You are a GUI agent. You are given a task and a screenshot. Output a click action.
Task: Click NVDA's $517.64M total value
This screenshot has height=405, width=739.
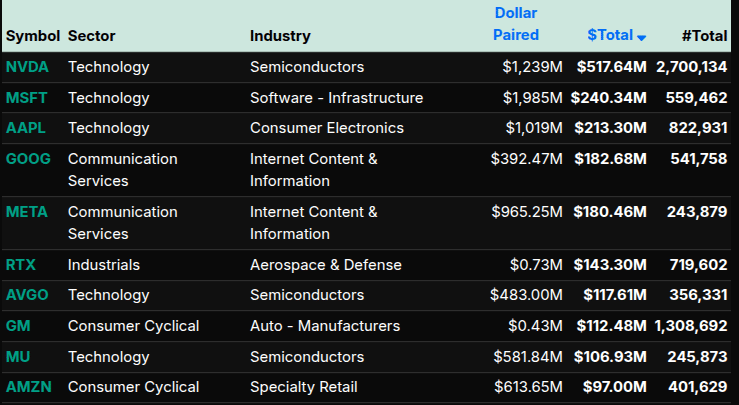[x=611, y=67]
